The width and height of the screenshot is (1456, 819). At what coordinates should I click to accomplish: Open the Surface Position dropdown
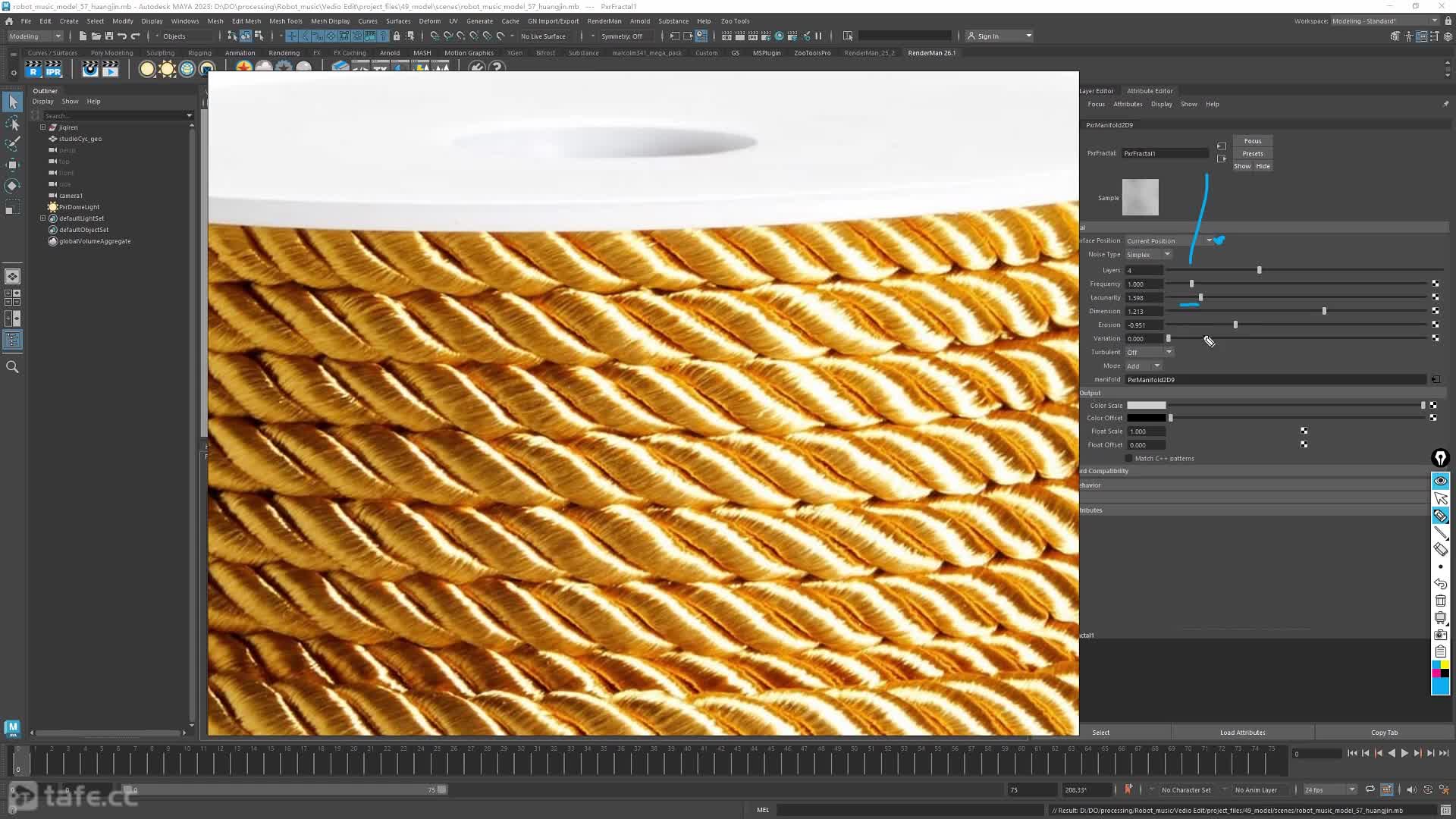click(1169, 241)
